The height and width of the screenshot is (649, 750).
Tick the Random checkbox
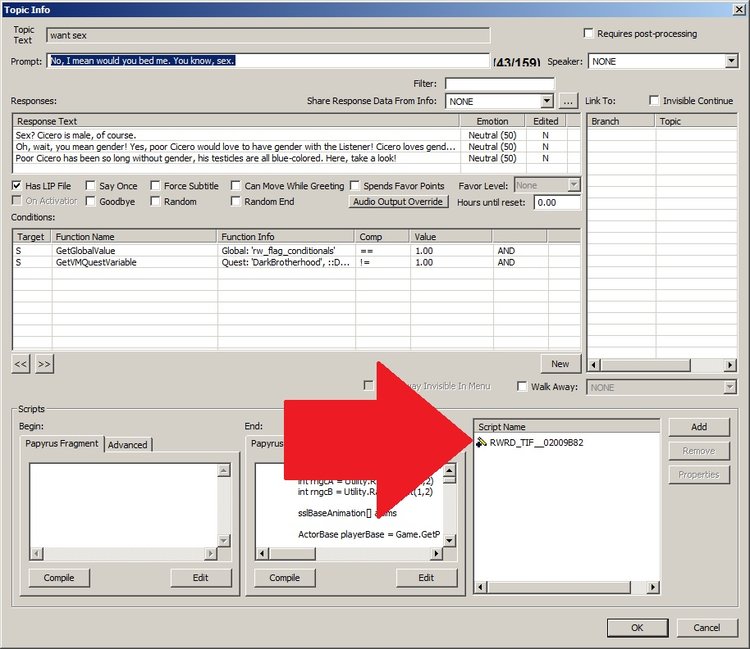click(155, 201)
